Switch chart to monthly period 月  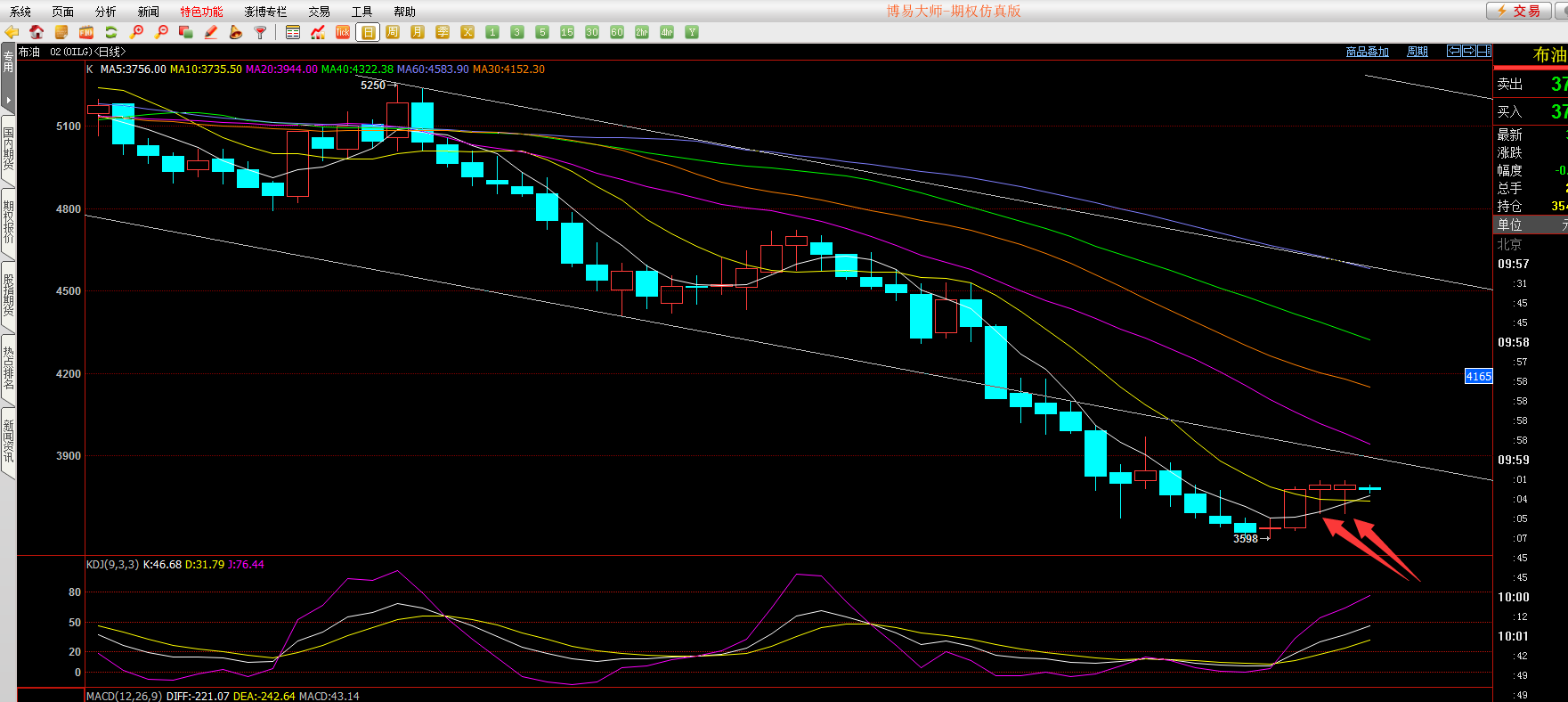418,32
